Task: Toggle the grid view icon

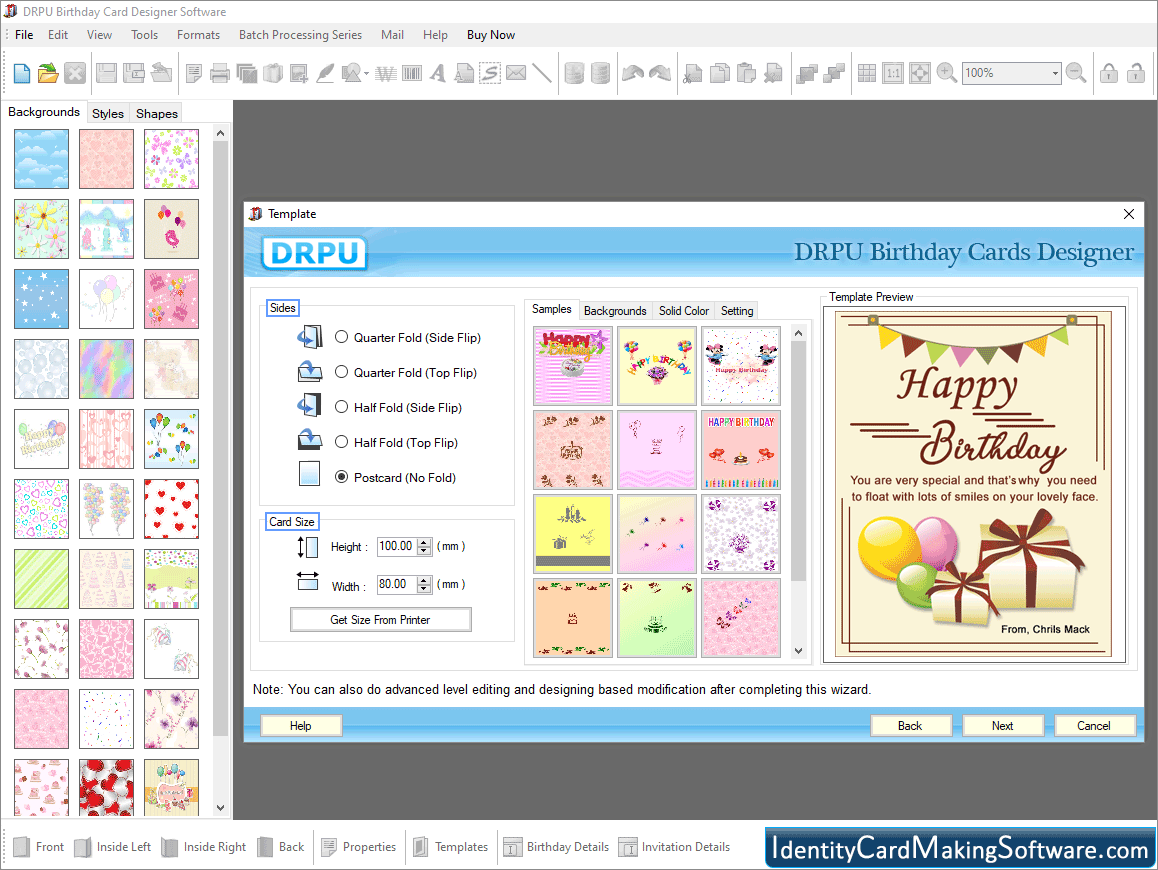Action: pyautogui.click(x=867, y=73)
